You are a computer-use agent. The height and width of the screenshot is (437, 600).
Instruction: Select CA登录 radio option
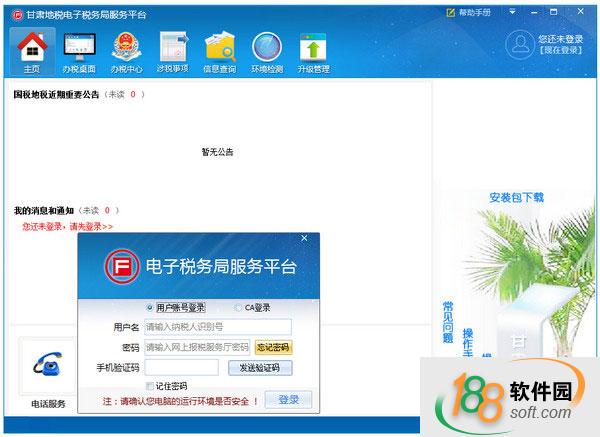tap(238, 308)
